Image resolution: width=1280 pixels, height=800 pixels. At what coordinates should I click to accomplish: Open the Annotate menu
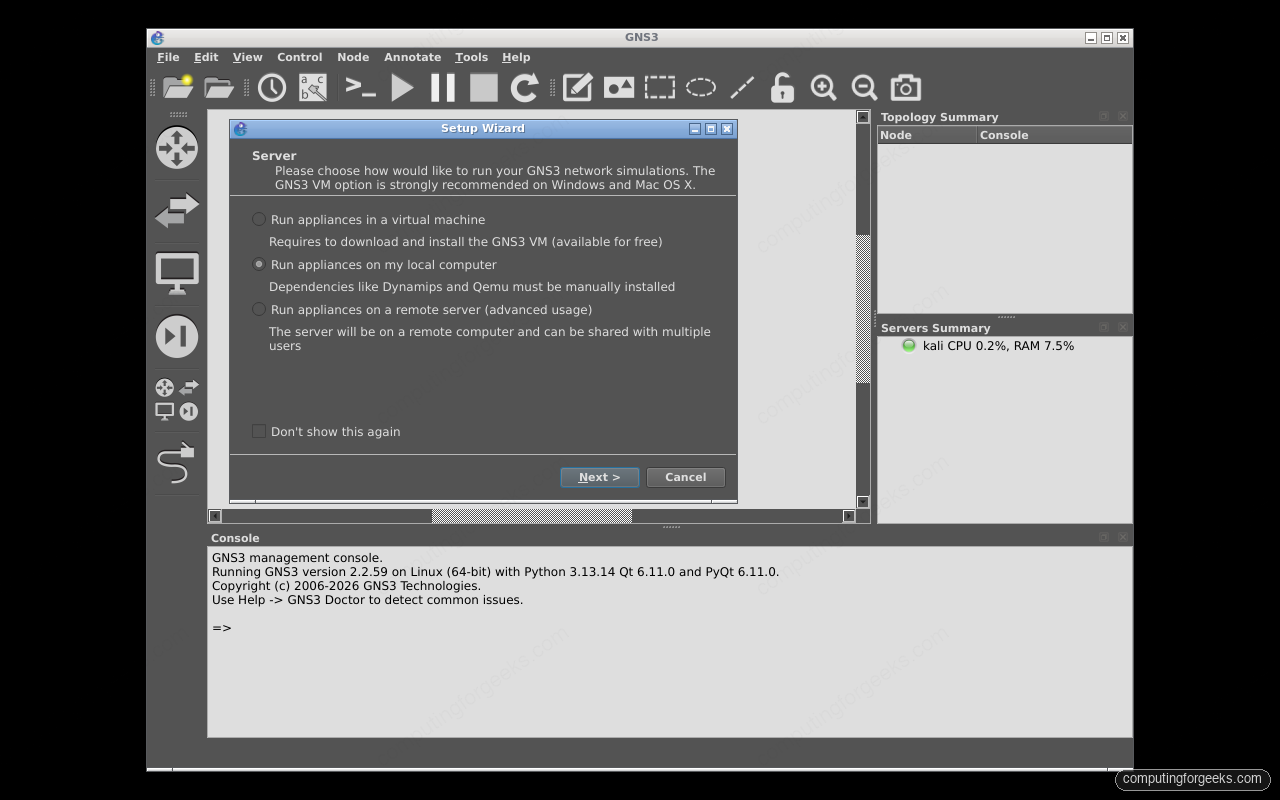click(x=412, y=57)
